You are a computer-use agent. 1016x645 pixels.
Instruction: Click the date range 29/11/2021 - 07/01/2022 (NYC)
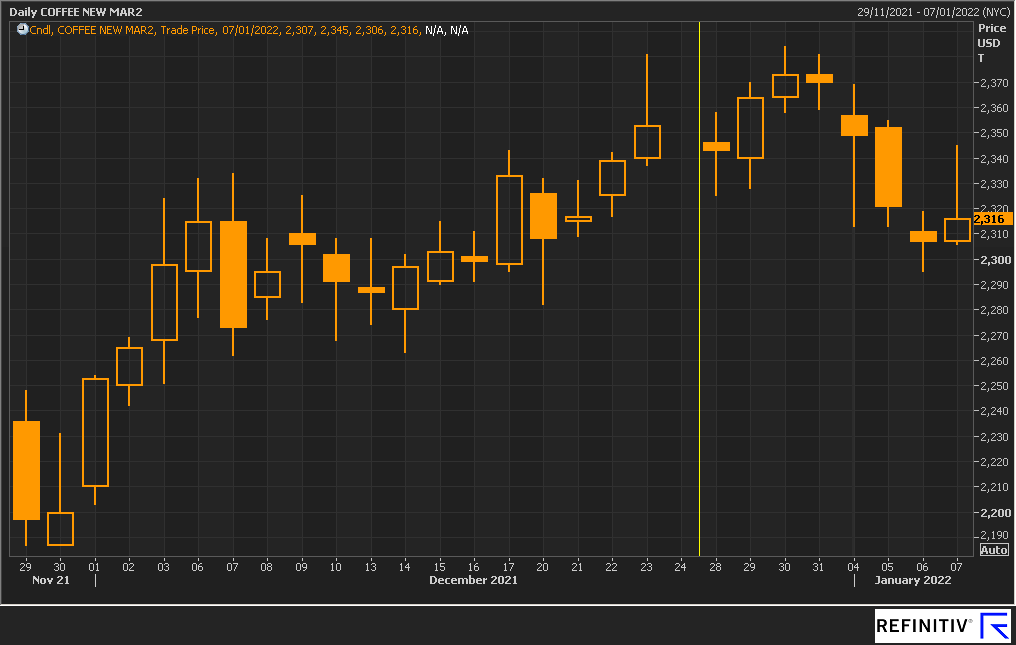933,12
